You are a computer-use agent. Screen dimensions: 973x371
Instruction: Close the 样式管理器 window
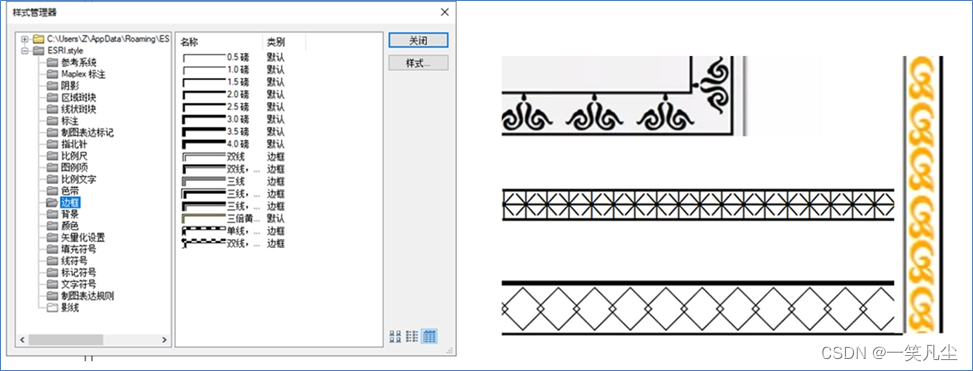click(444, 12)
